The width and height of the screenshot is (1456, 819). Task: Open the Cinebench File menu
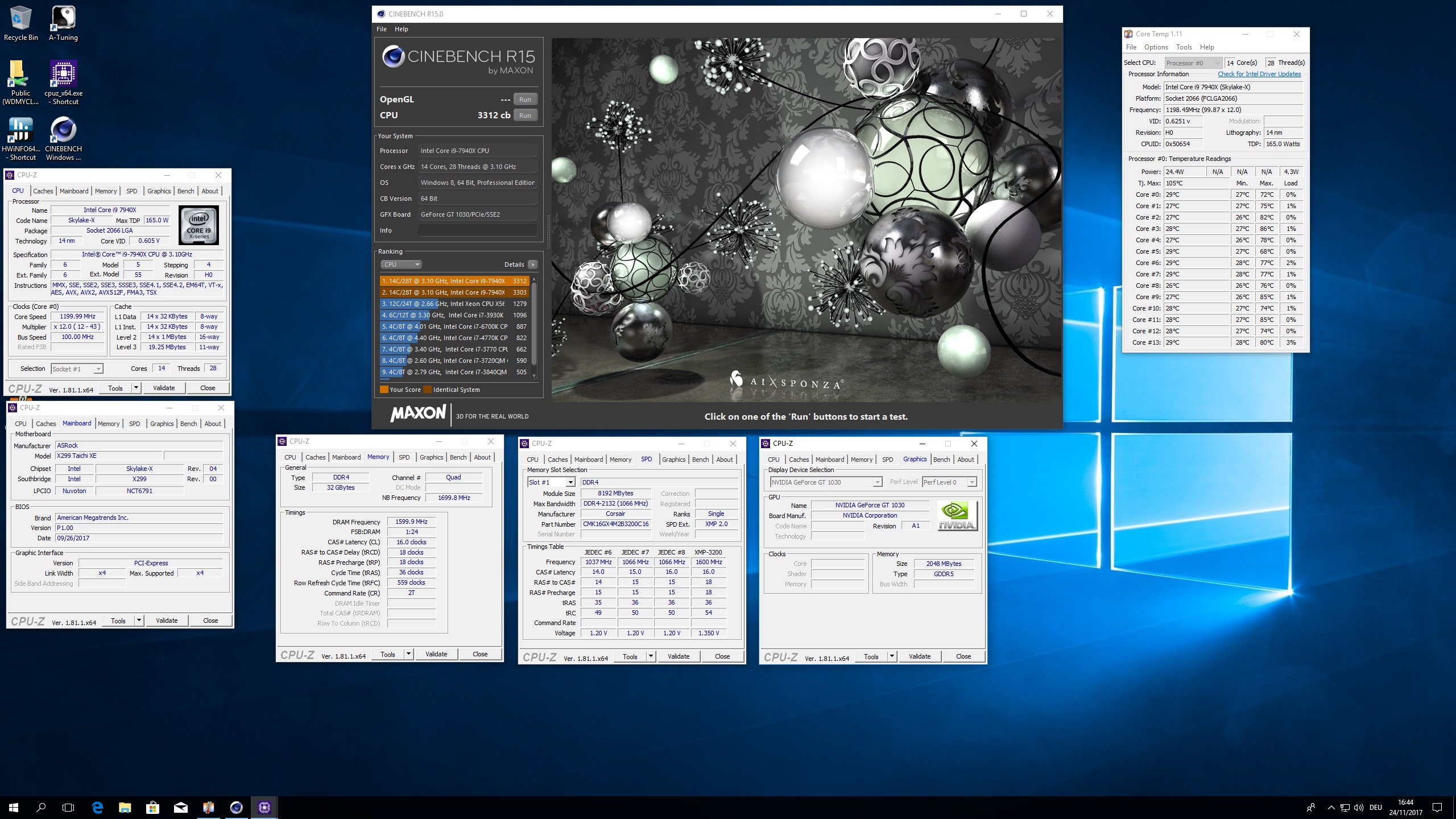(382, 29)
